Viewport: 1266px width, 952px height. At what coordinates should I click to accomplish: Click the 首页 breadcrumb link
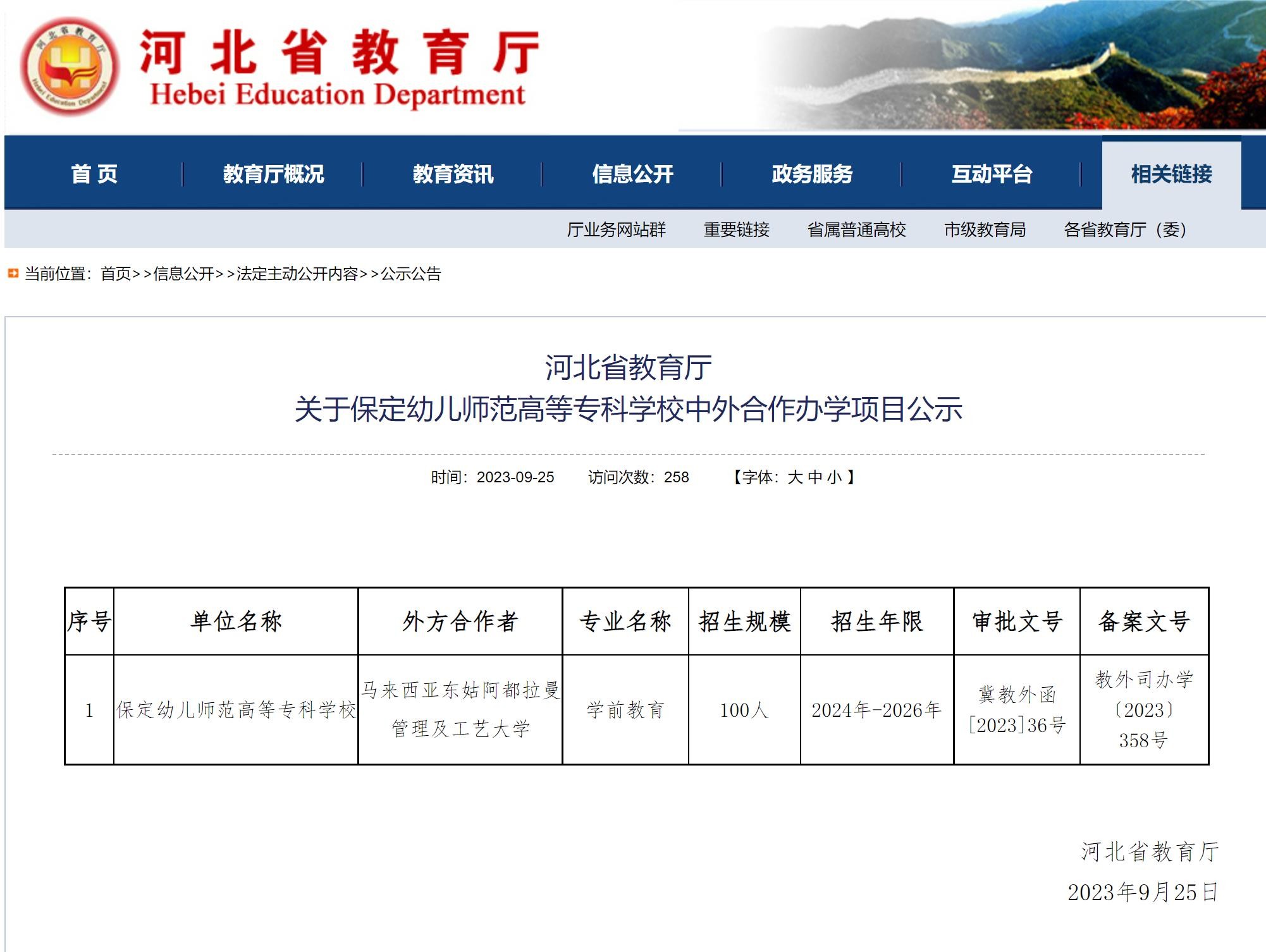(116, 274)
